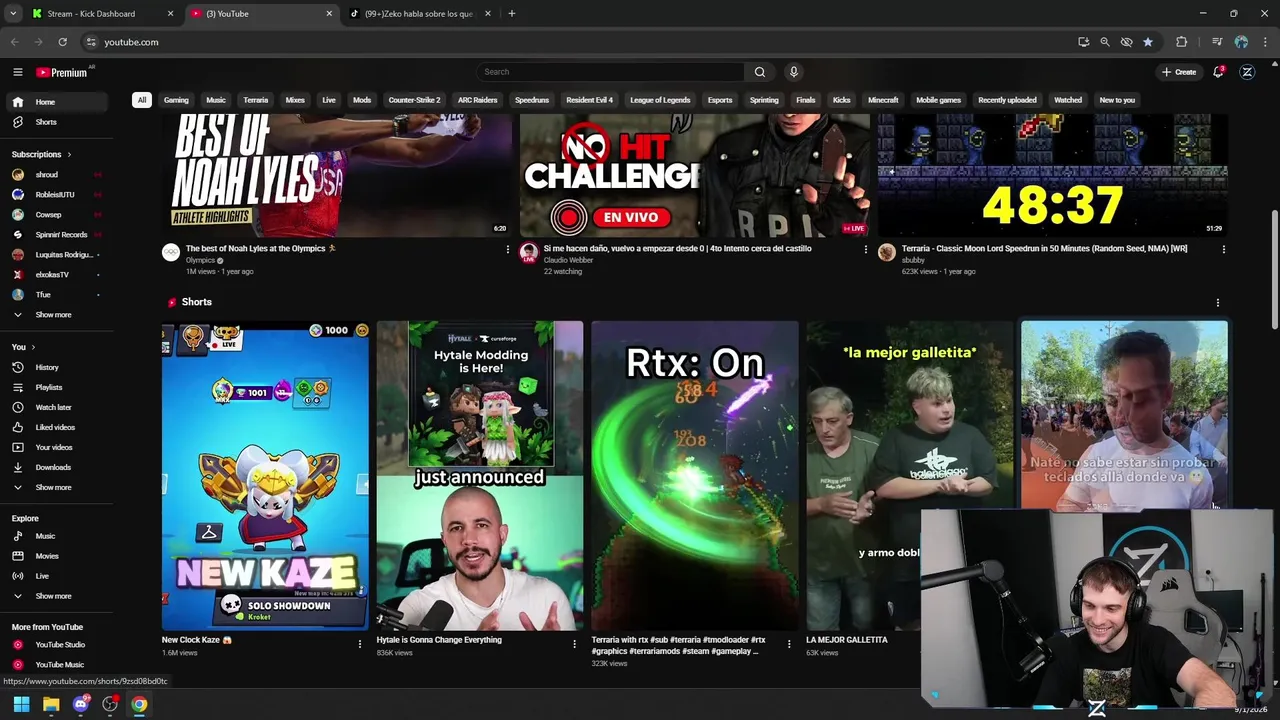Open a new browser tab
Screen dimensions: 1280x720
(x=511, y=14)
